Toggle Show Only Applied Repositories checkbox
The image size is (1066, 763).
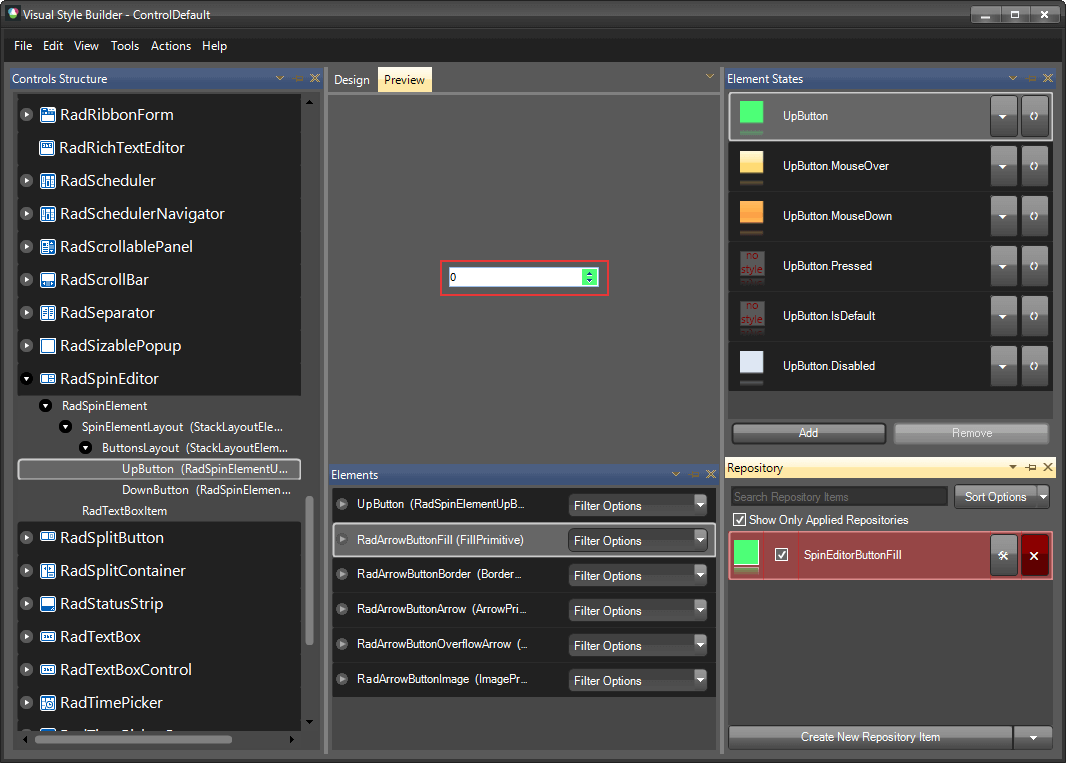coord(740,520)
